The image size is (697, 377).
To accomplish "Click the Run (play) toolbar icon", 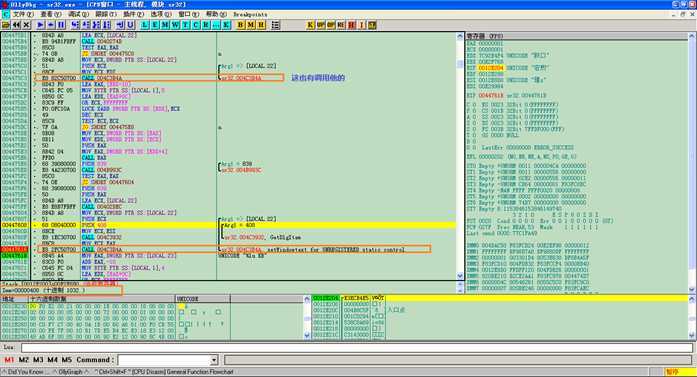I will (x=40, y=25).
